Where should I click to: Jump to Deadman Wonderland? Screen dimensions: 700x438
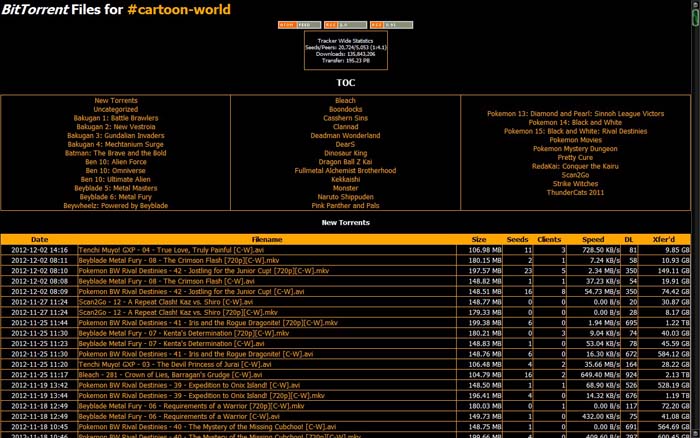(x=346, y=135)
